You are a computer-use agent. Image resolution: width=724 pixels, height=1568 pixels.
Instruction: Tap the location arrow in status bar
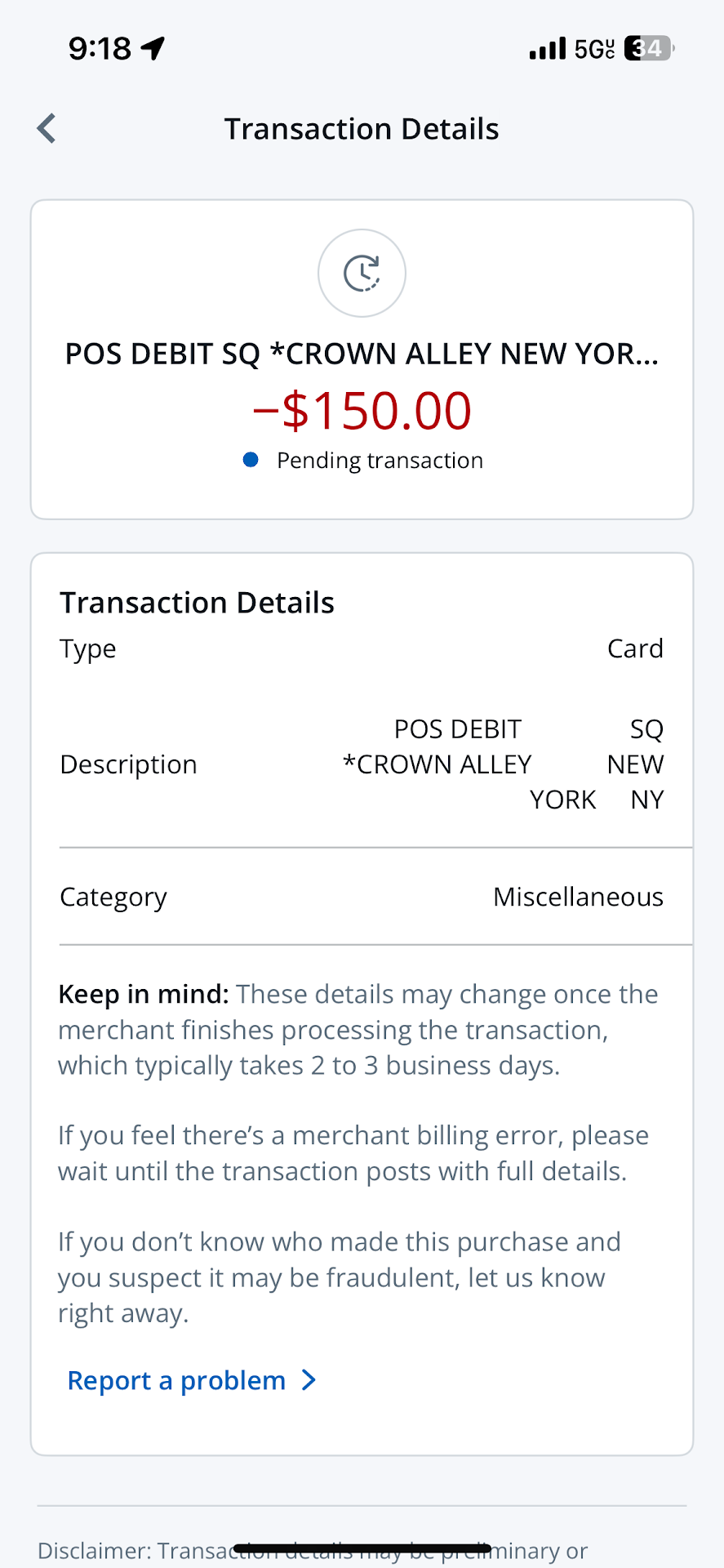click(153, 48)
